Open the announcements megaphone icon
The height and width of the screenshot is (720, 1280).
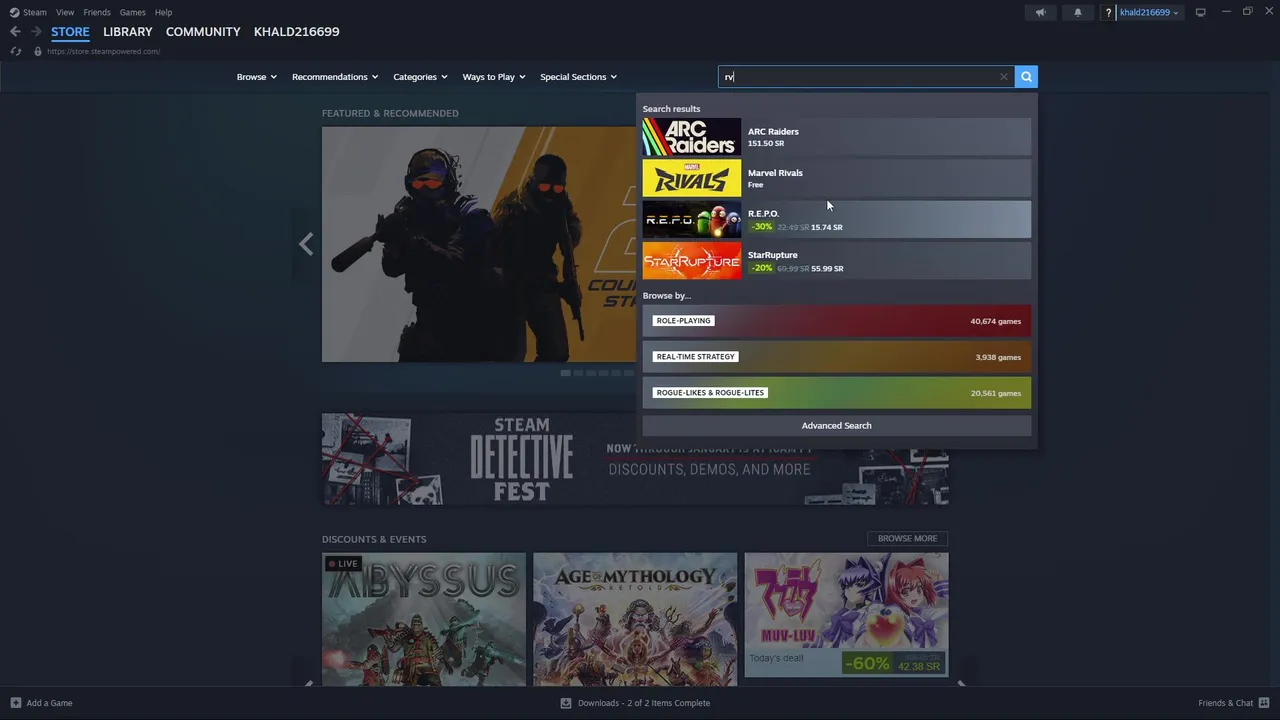[x=1040, y=12]
